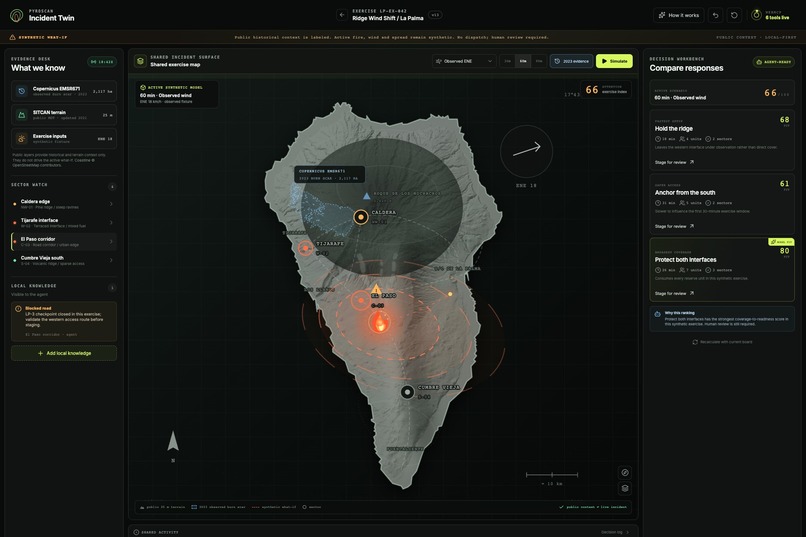This screenshot has height=537, width=806.
Task: Click the active scenario 60 min Observed wind card
Action: pos(722,93)
